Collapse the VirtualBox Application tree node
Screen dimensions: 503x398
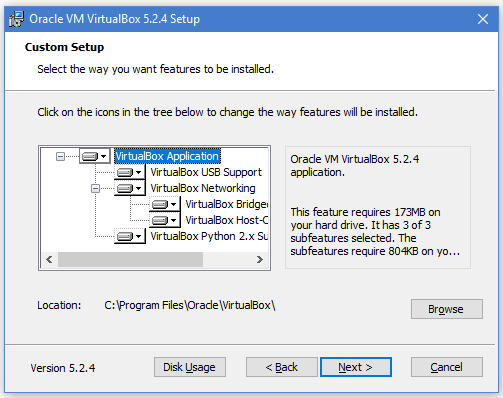point(60,156)
